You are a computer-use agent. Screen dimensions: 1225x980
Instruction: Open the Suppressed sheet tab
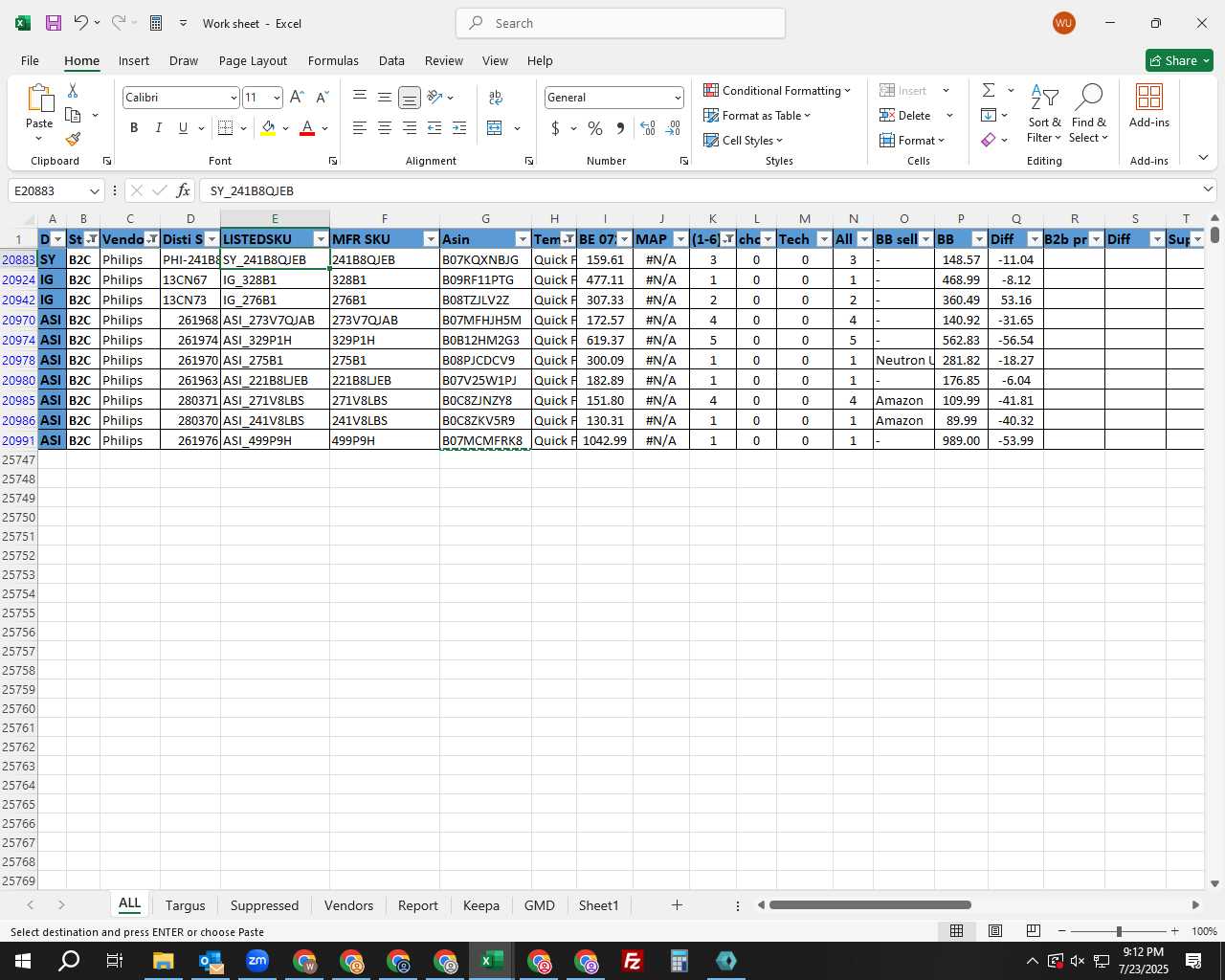(264, 905)
